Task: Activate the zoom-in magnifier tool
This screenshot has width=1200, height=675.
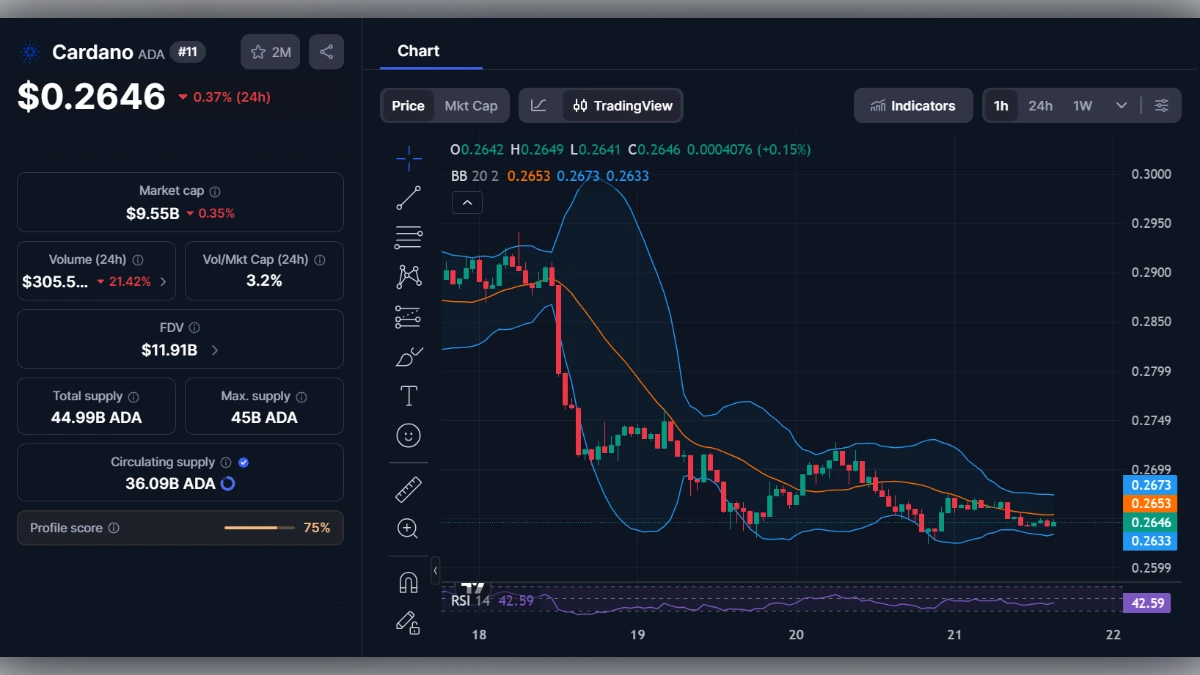Action: click(408, 528)
